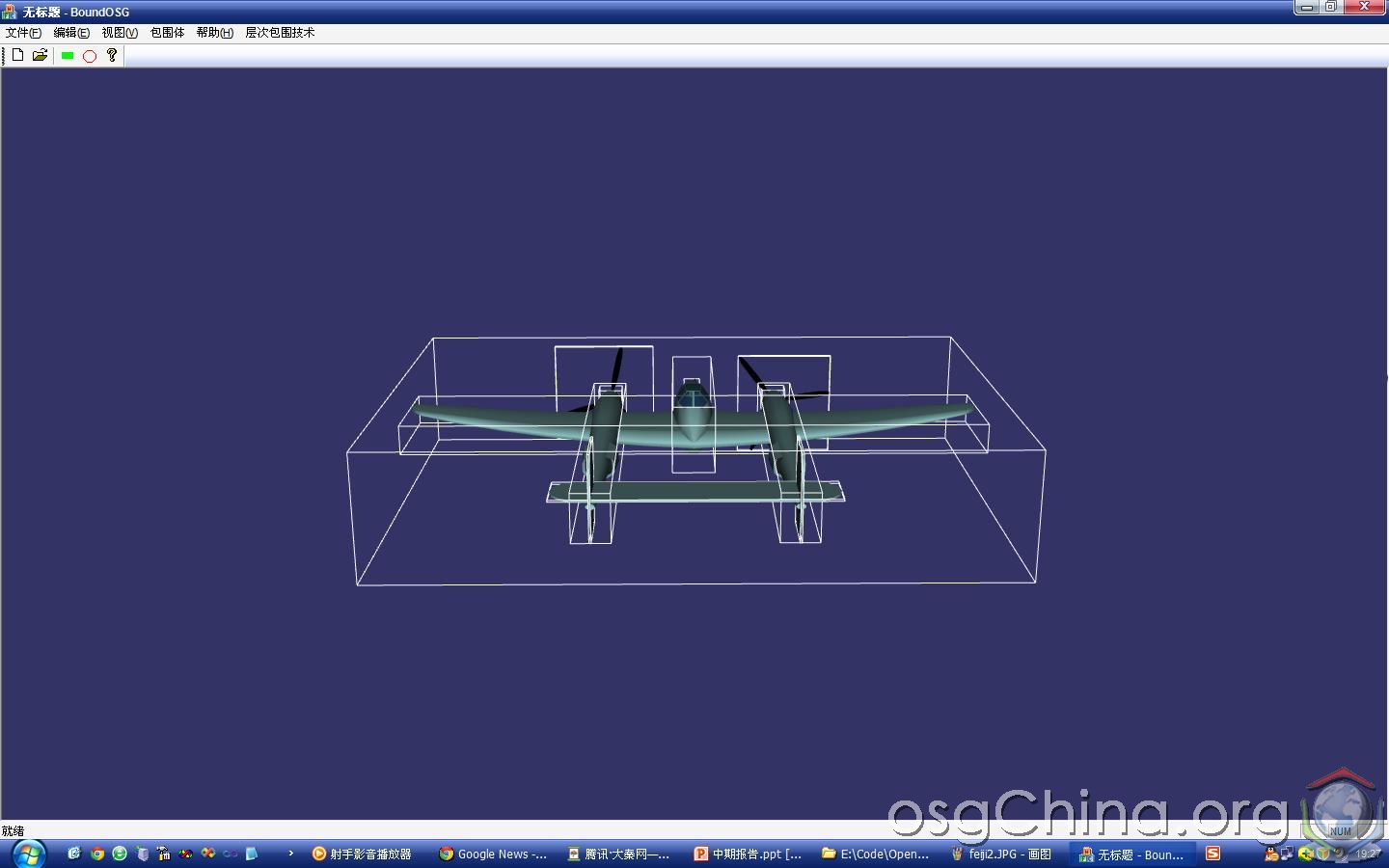This screenshot has width=1389, height=868.
Task: Close the BoundOSG window
Action: (x=1364, y=7)
